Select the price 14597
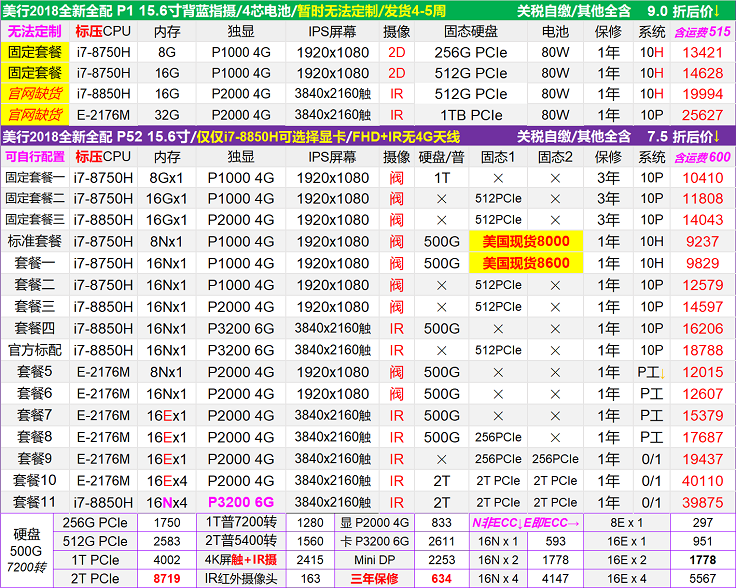The width and height of the screenshot is (736, 588). pos(702,307)
